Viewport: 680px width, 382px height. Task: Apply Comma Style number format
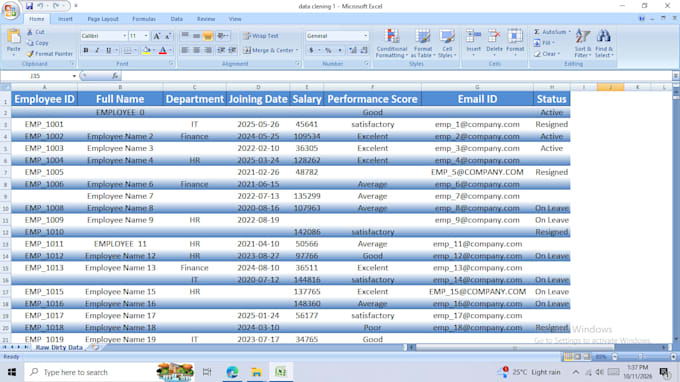(340, 50)
